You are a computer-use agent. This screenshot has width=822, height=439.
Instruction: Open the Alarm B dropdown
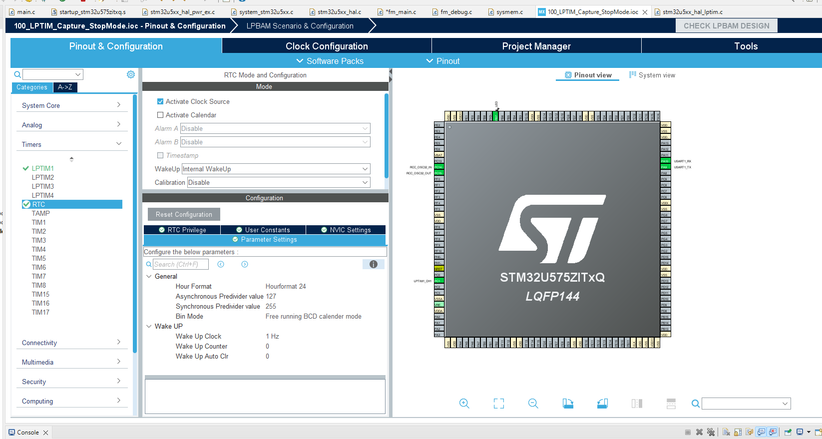[x=275, y=142]
